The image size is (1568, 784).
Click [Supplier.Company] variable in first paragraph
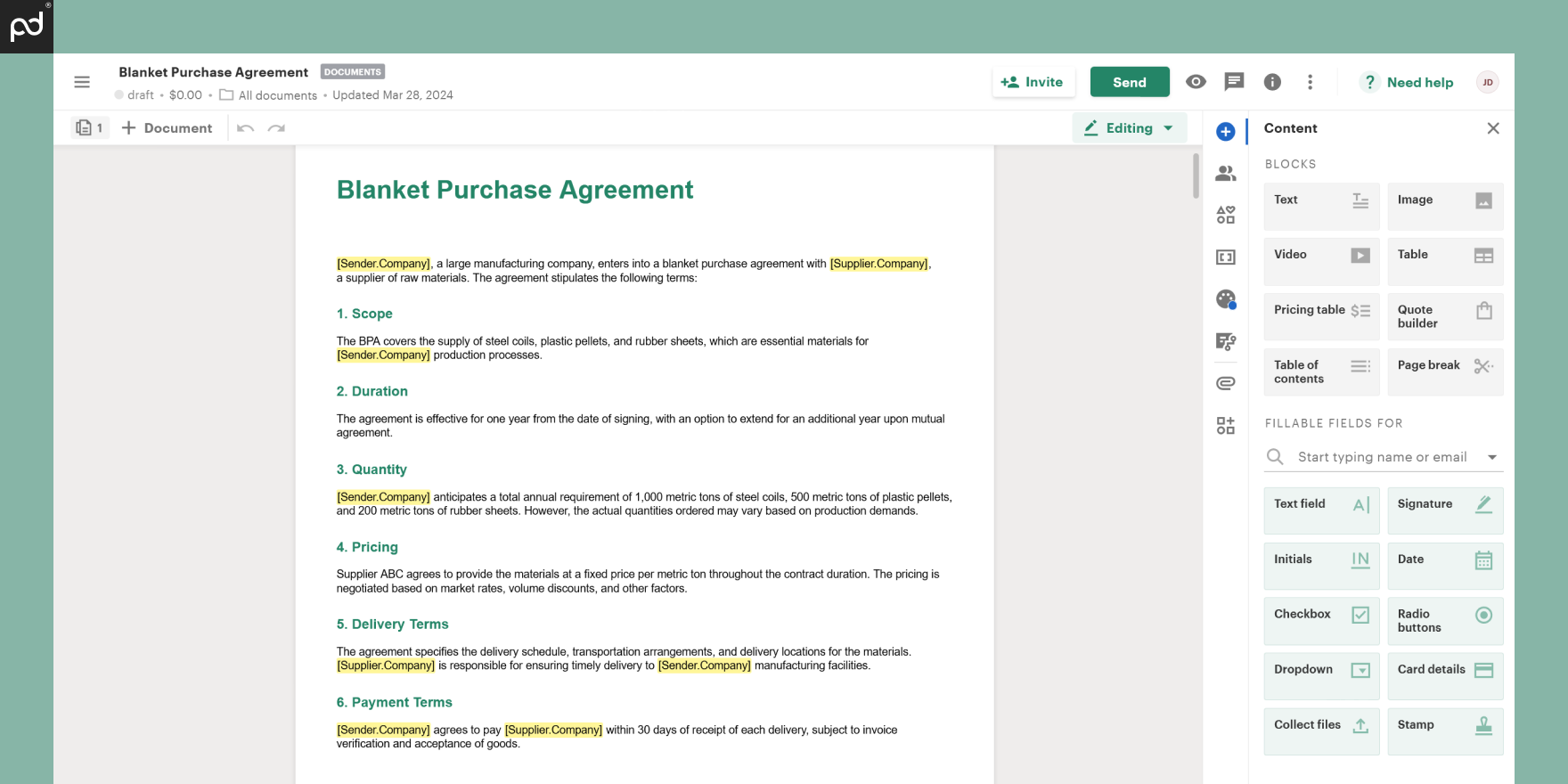(x=879, y=264)
